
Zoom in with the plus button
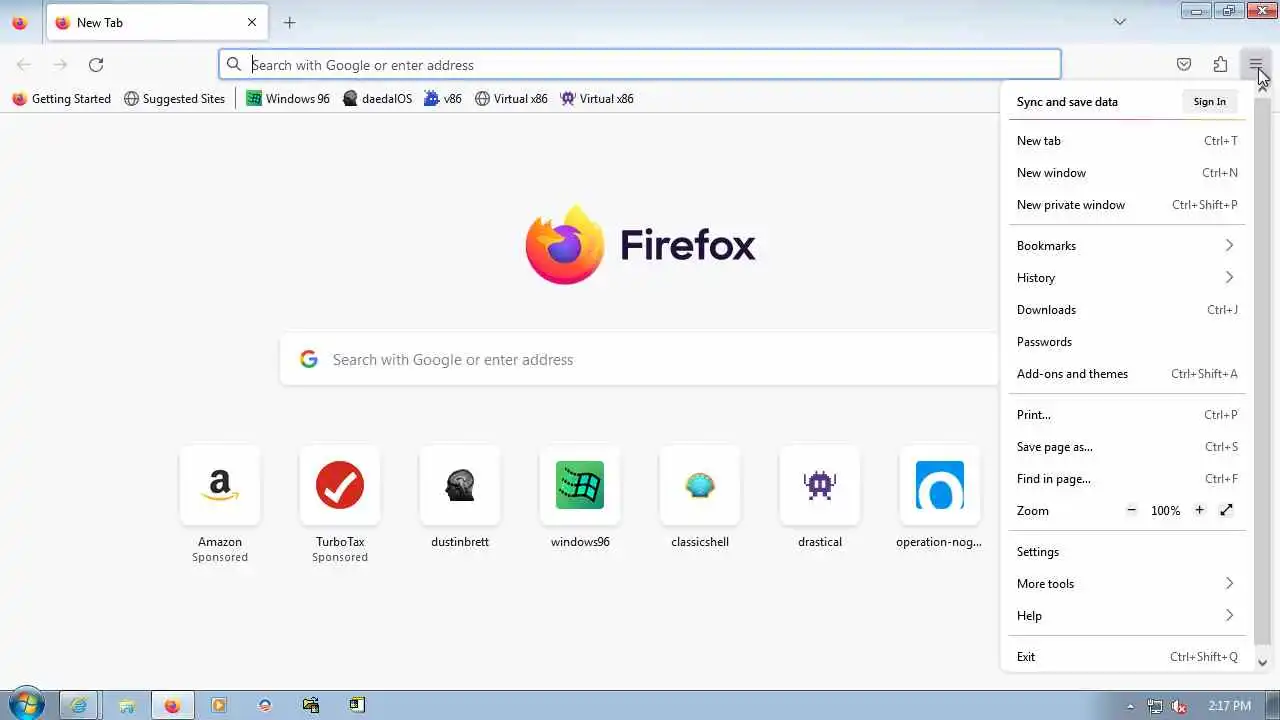[x=1199, y=510]
